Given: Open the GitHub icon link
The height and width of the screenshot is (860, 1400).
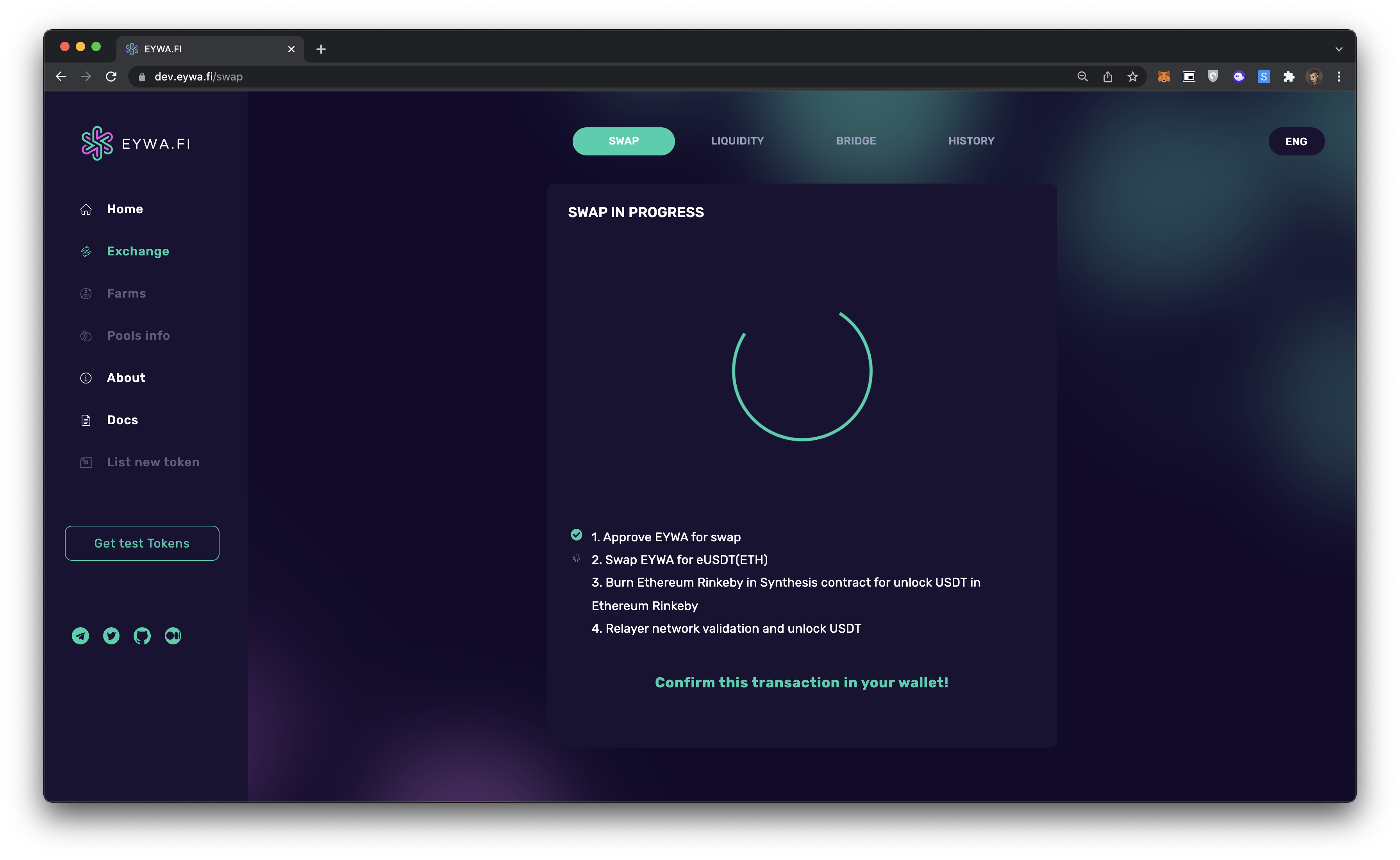Looking at the screenshot, I should tap(142, 635).
